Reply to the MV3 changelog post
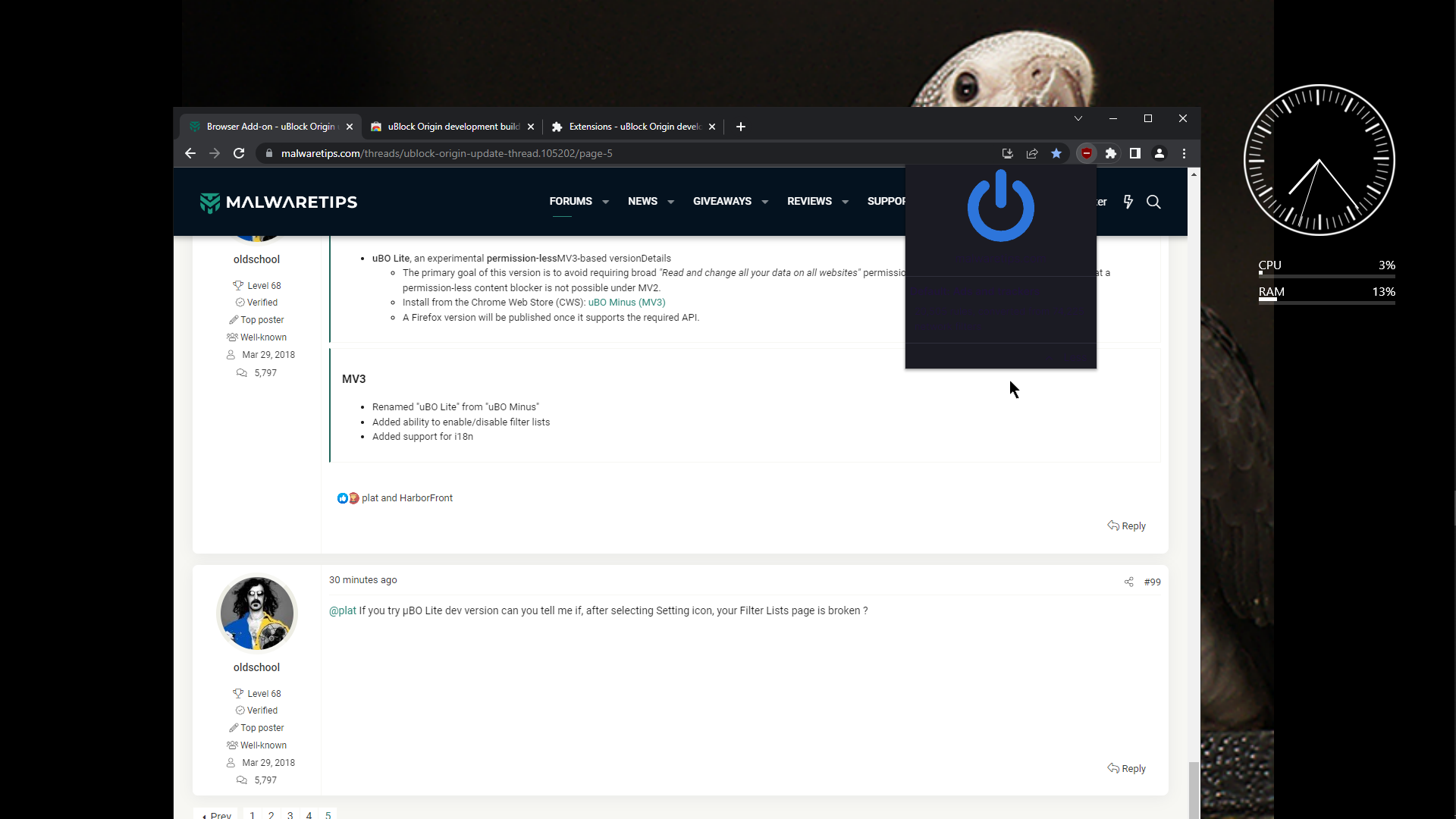 click(1126, 526)
